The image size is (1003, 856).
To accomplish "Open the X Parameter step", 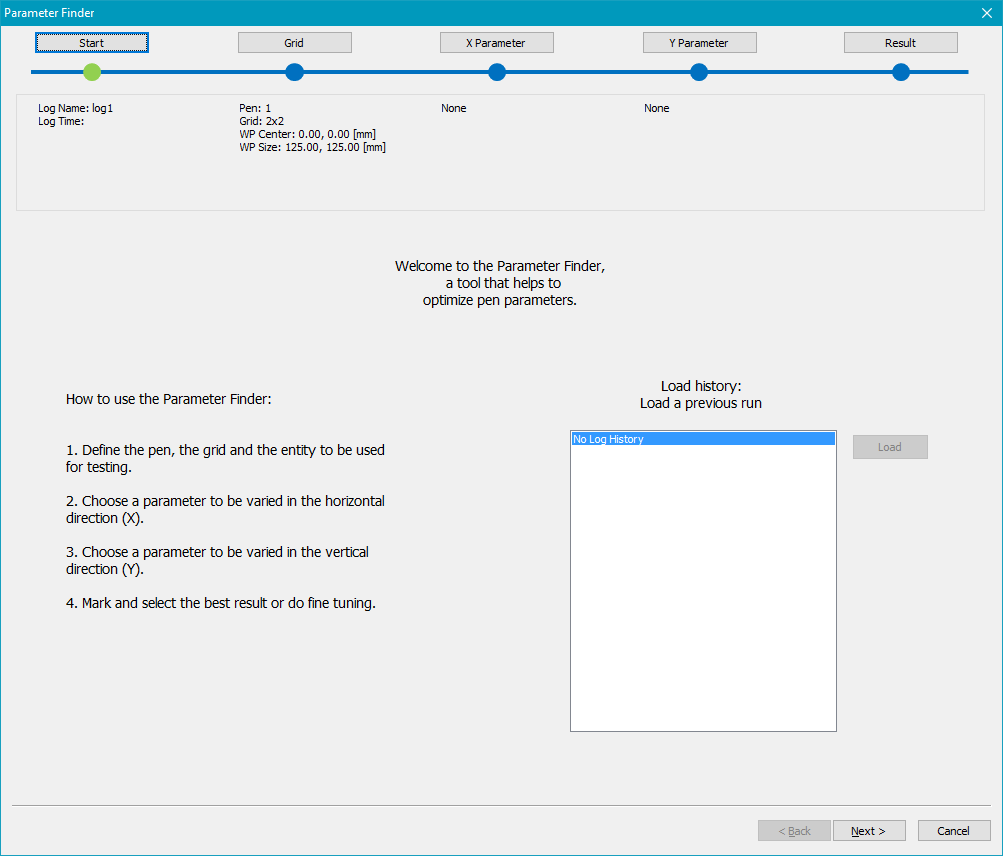I will 496,43.
